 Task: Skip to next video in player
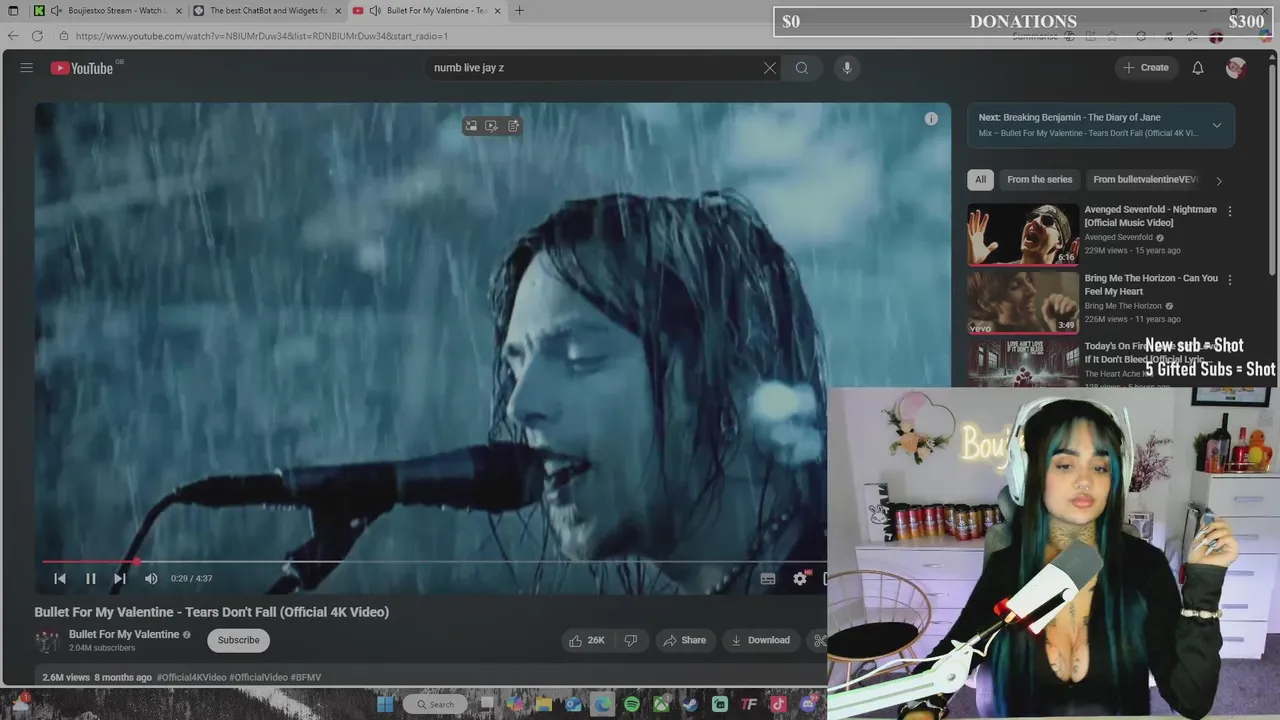tap(120, 578)
